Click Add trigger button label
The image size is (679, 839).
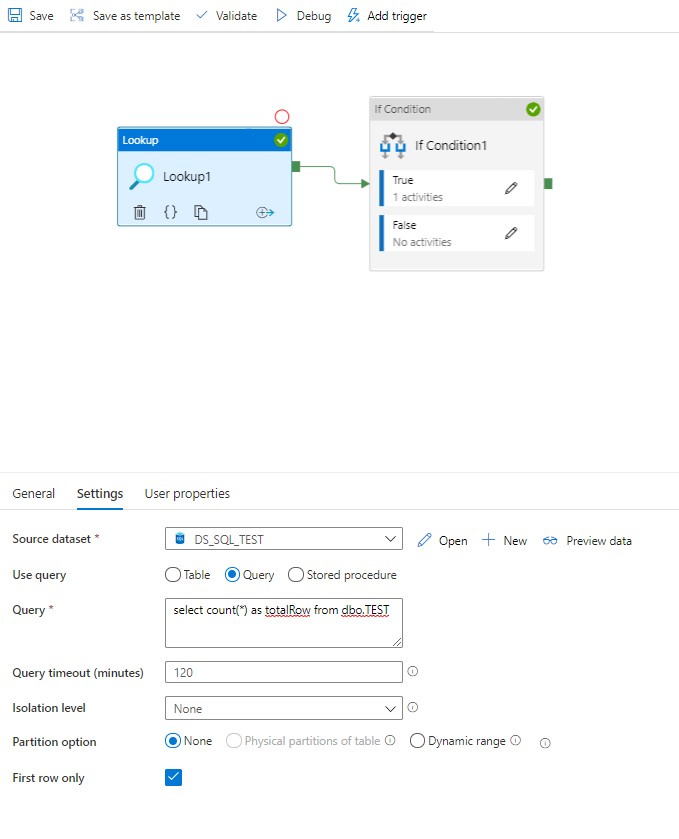coord(397,16)
